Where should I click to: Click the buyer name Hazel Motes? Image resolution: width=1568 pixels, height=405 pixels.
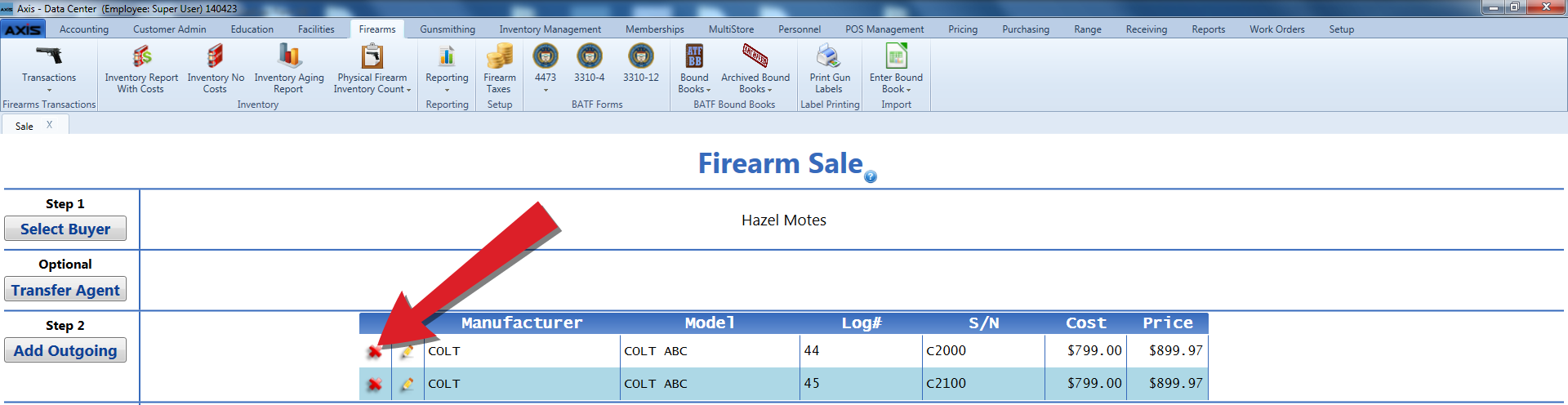(x=784, y=220)
